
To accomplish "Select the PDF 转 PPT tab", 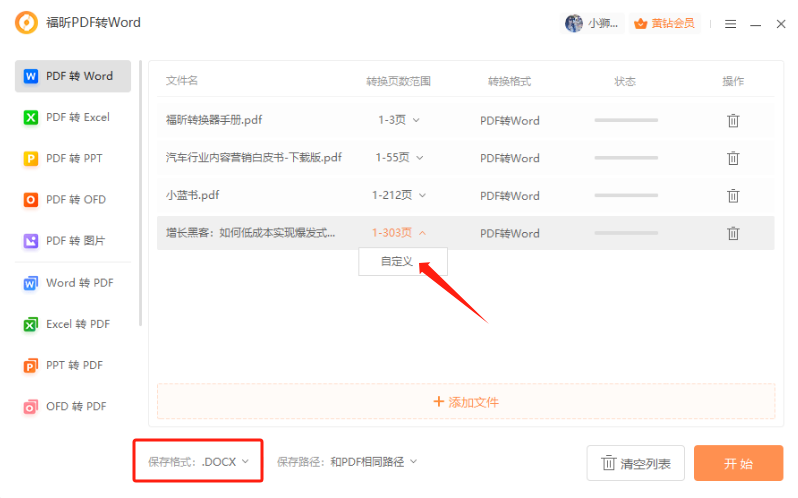I will [x=72, y=158].
